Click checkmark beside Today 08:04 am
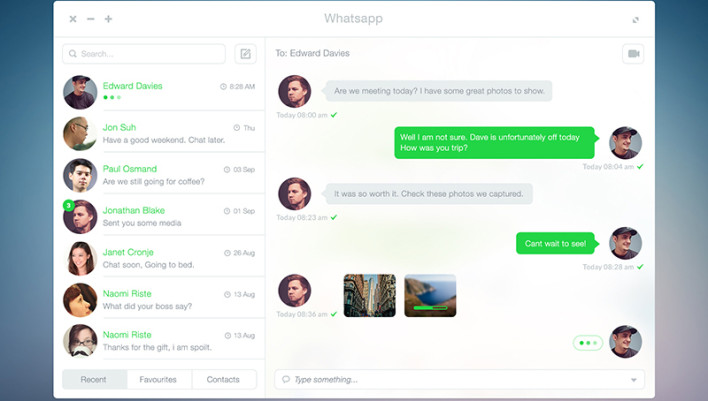This screenshot has height=401, width=708. tap(640, 167)
